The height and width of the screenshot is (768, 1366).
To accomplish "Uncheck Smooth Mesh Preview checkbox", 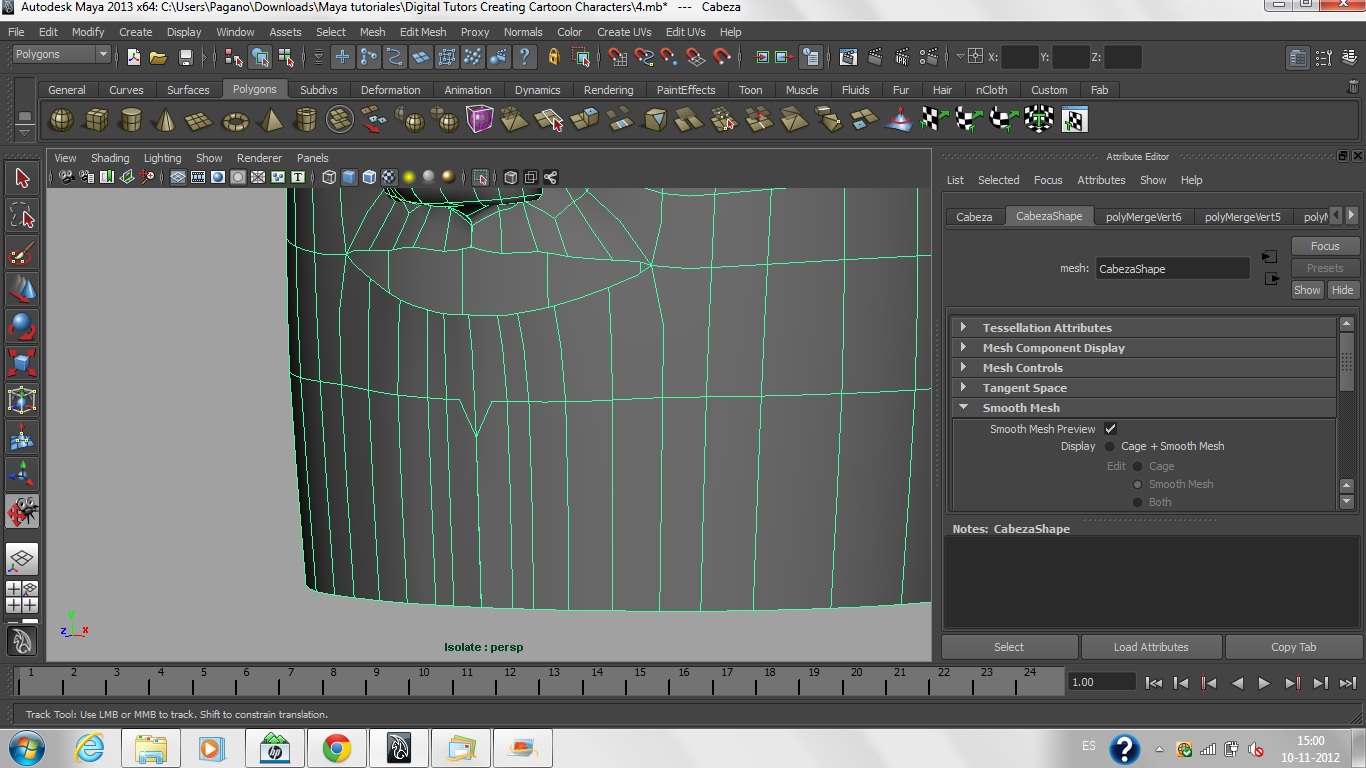I will click(x=1110, y=429).
